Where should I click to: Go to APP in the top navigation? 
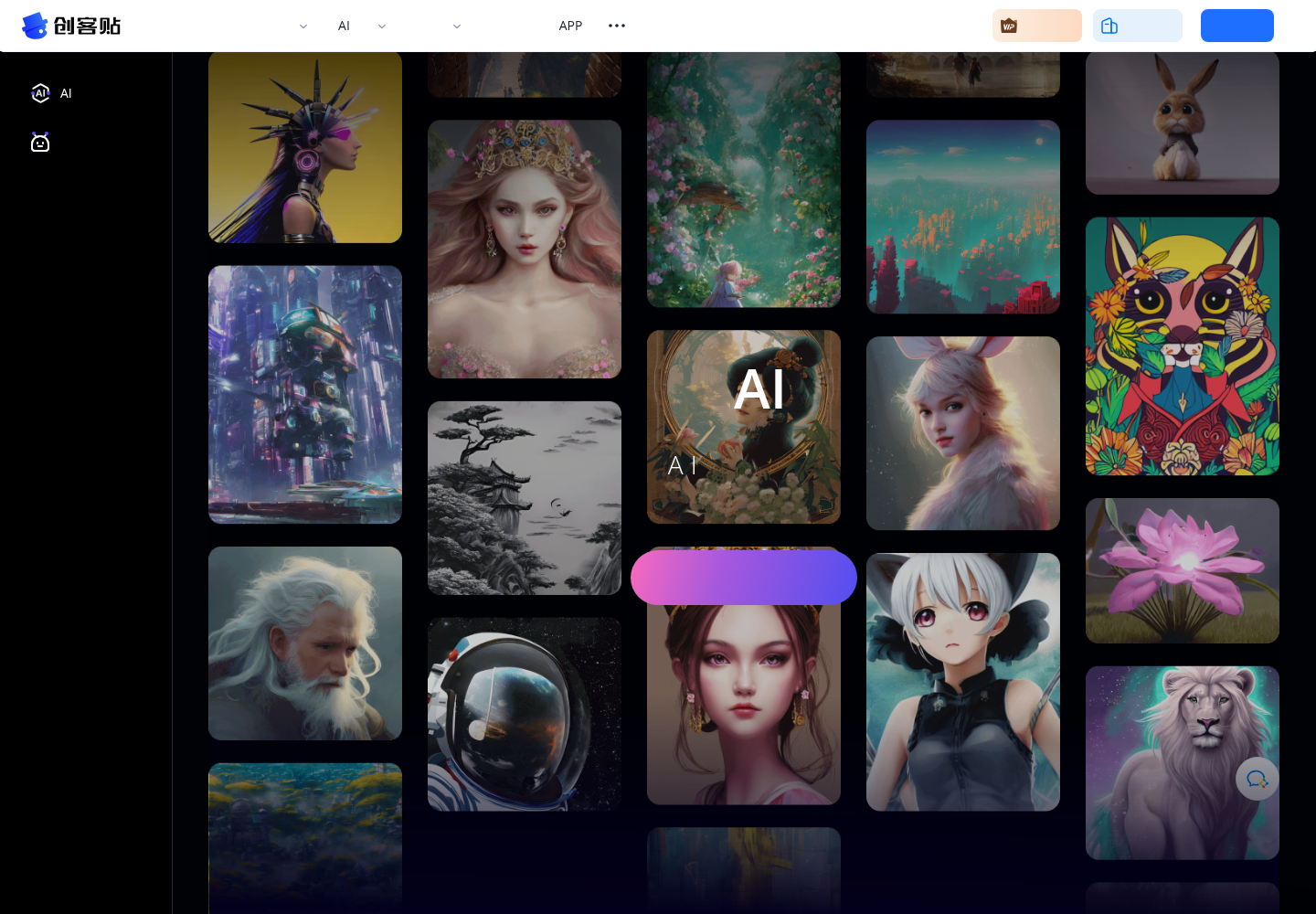tap(570, 26)
